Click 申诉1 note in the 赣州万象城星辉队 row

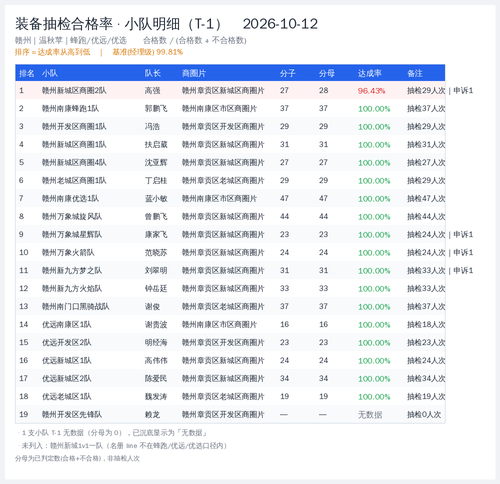pos(463,235)
